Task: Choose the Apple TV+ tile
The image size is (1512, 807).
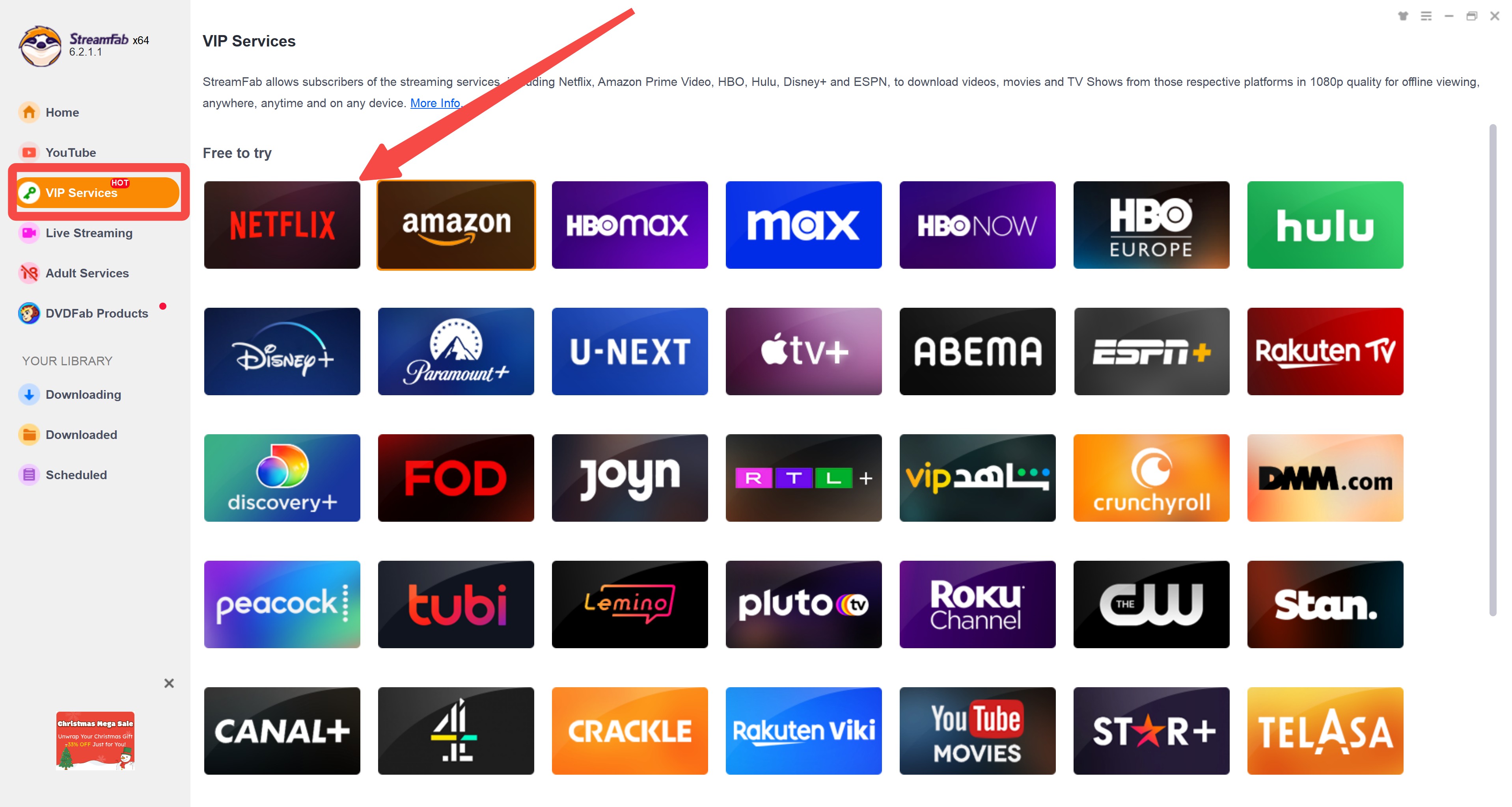Action: point(804,351)
